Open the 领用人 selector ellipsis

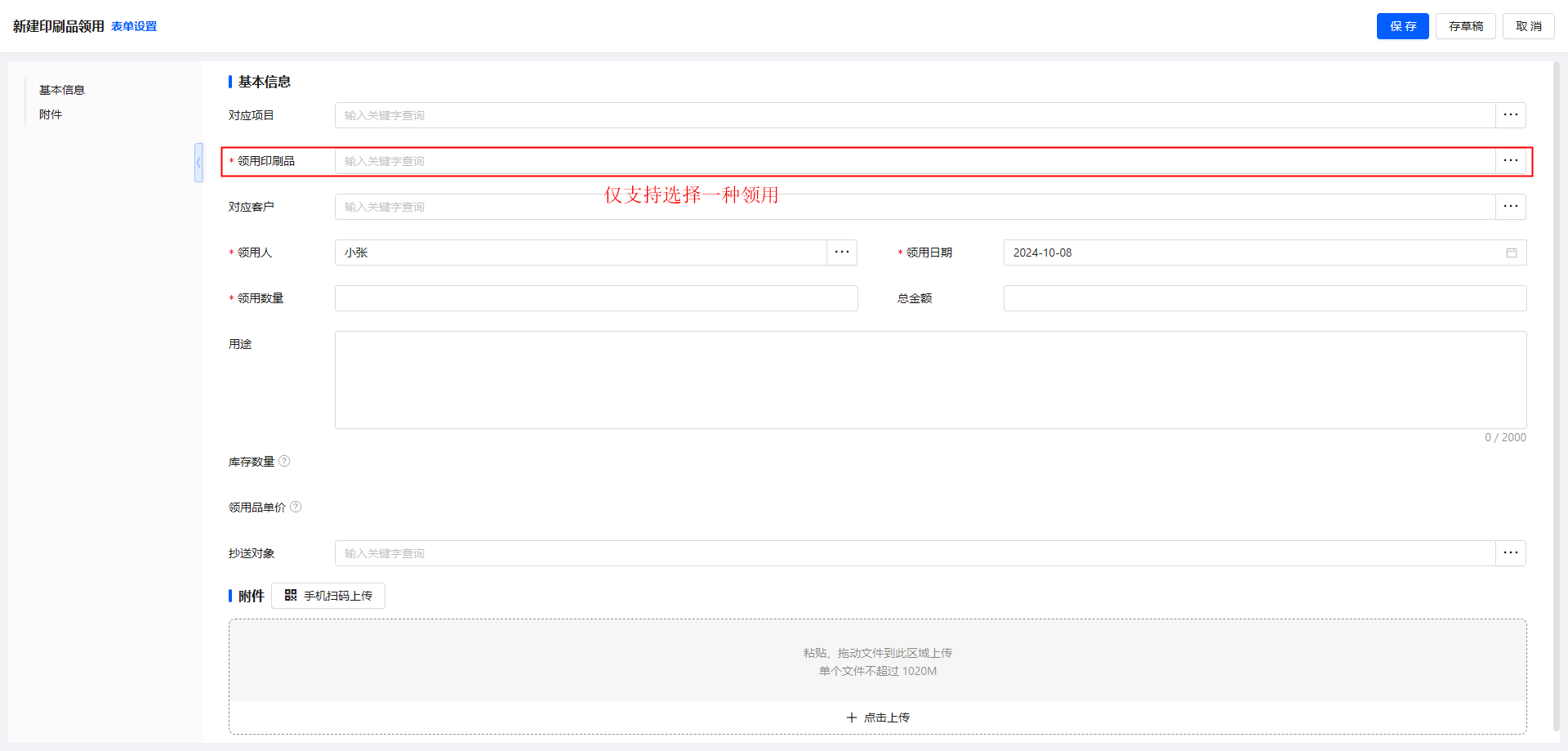tap(841, 253)
